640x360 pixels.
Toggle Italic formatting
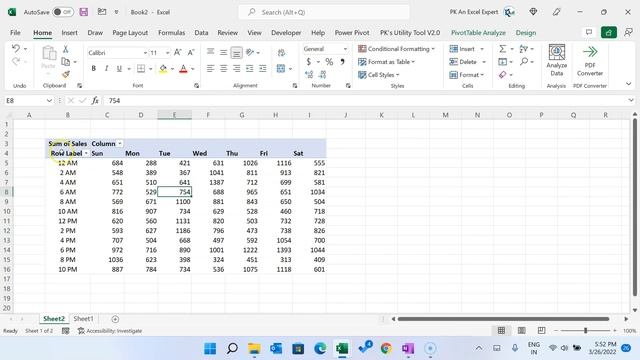106,69
